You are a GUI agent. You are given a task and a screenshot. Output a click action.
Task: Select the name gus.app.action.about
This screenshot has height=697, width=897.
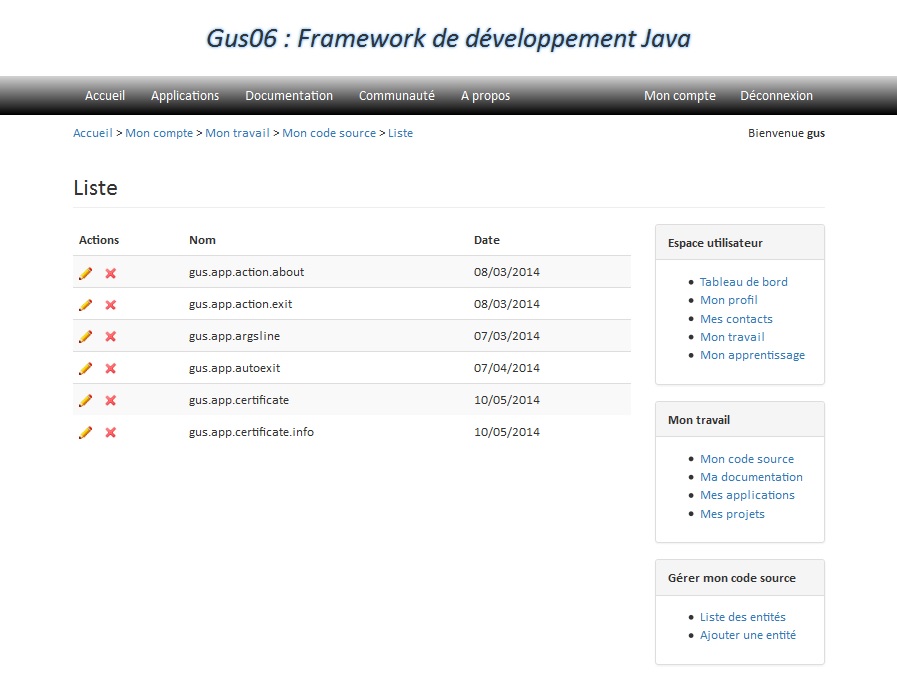pyautogui.click(x=247, y=272)
